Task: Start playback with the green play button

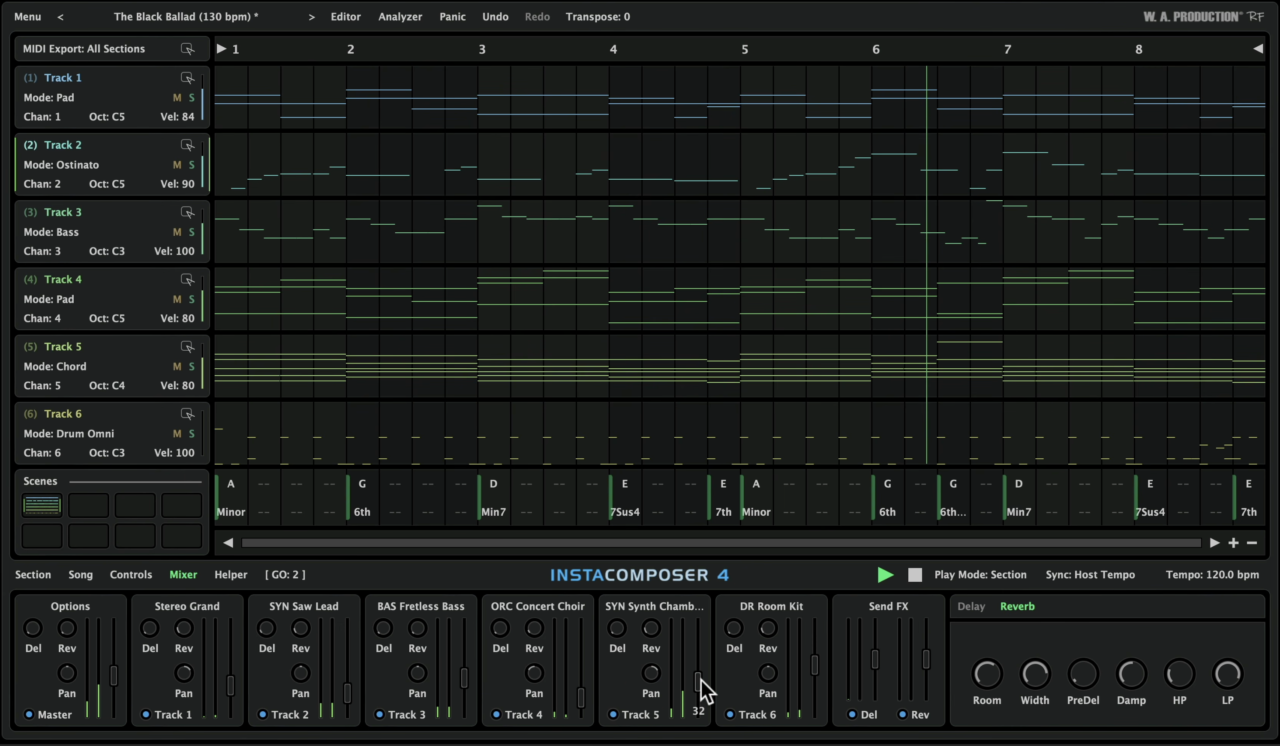Action: point(885,575)
